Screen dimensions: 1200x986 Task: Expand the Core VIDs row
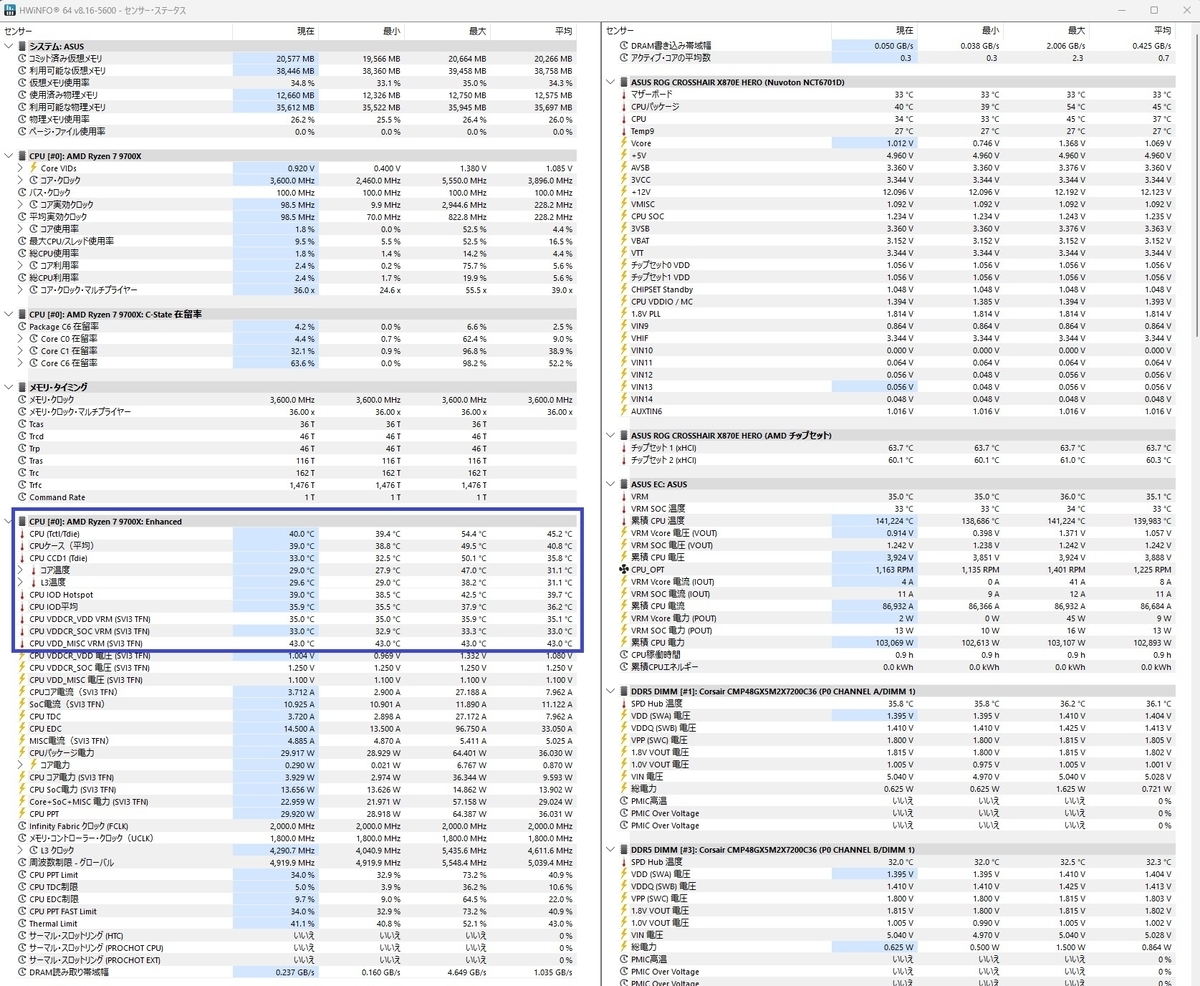tap(21, 168)
